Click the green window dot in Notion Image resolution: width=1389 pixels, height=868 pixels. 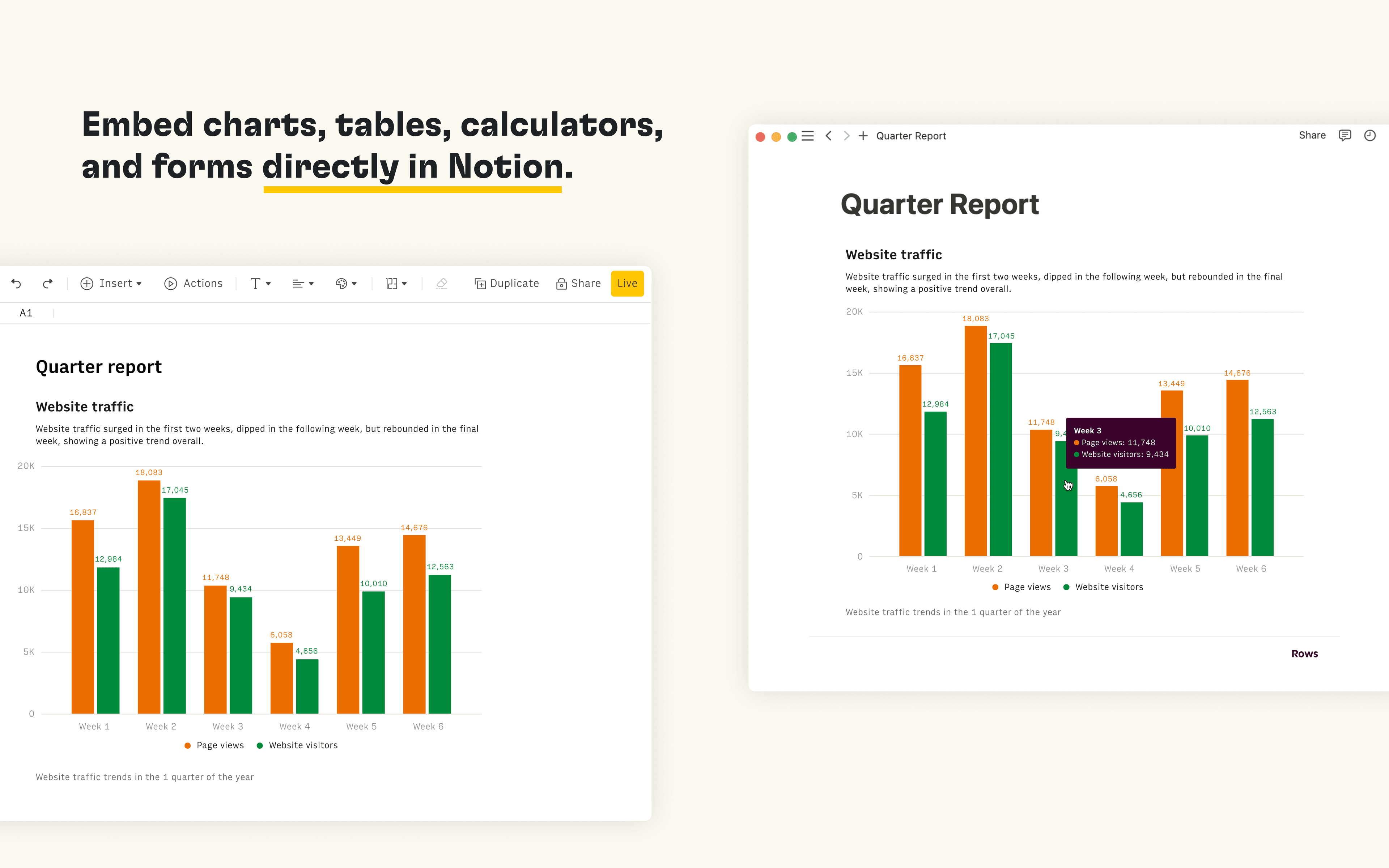(x=792, y=137)
